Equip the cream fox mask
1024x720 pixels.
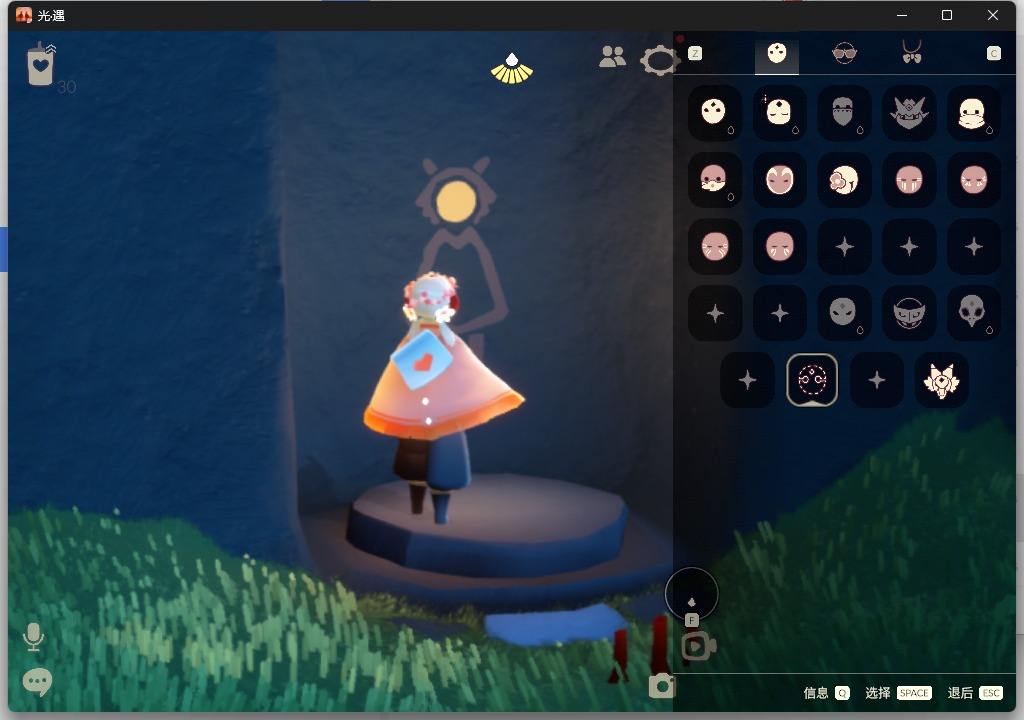tap(941, 380)
